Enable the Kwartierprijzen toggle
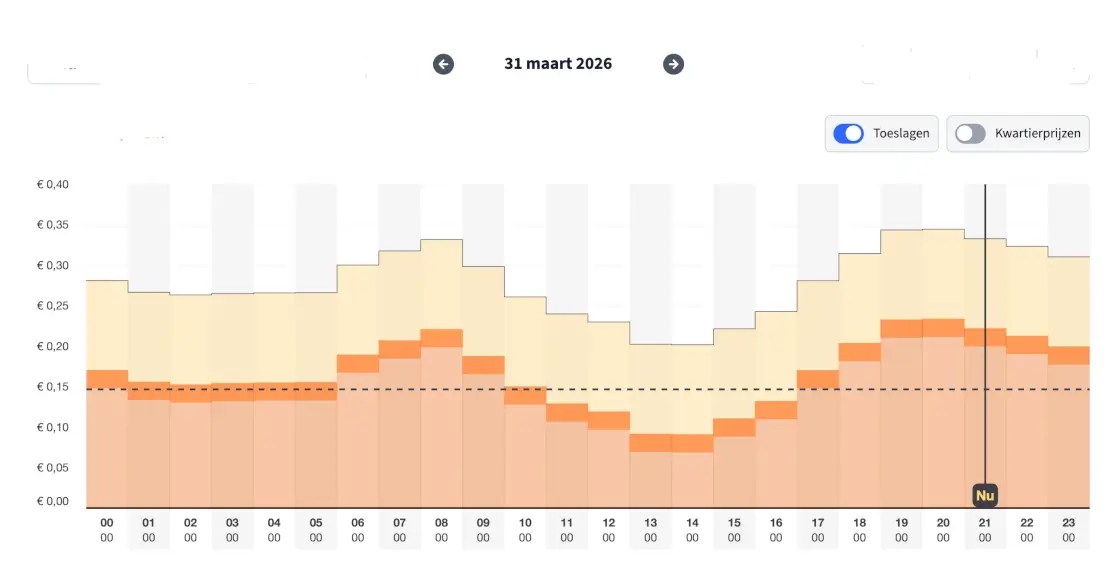 click(x=970, y=133)
